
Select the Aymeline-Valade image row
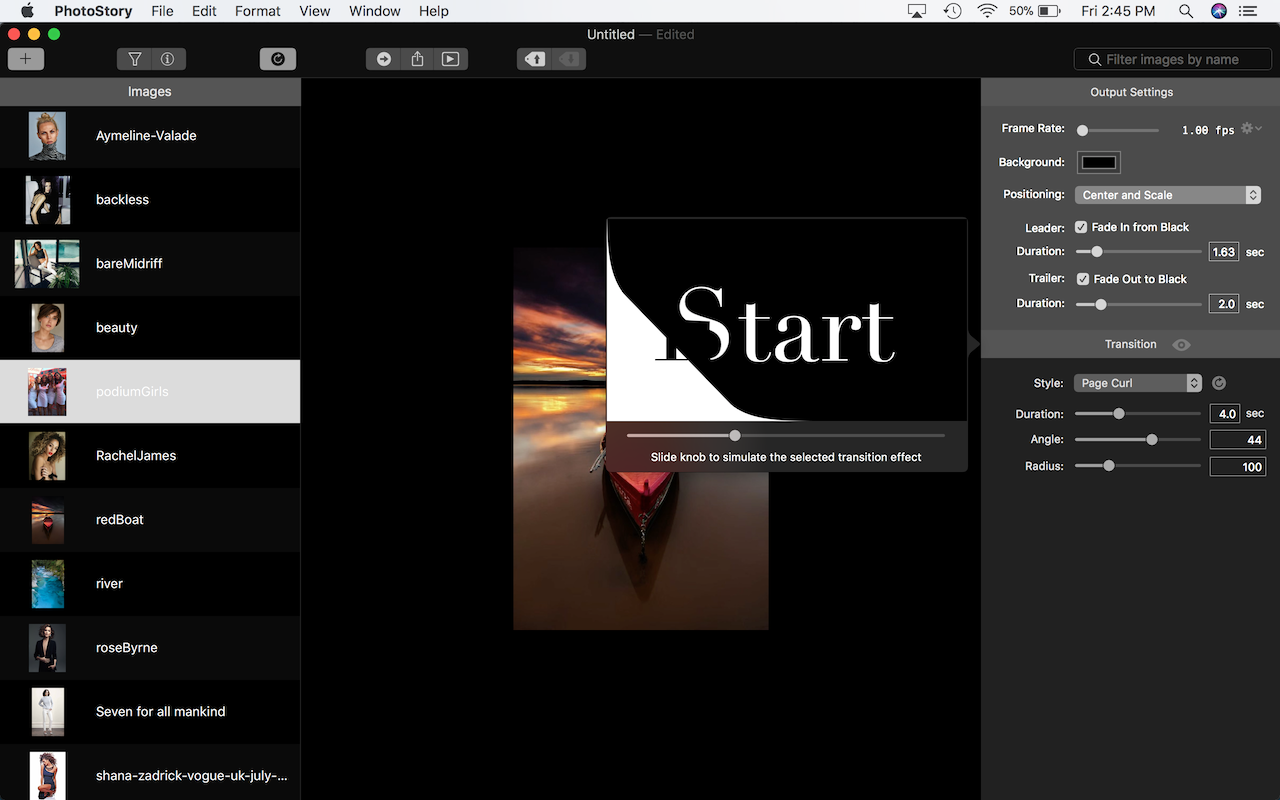tap(150, 136)
